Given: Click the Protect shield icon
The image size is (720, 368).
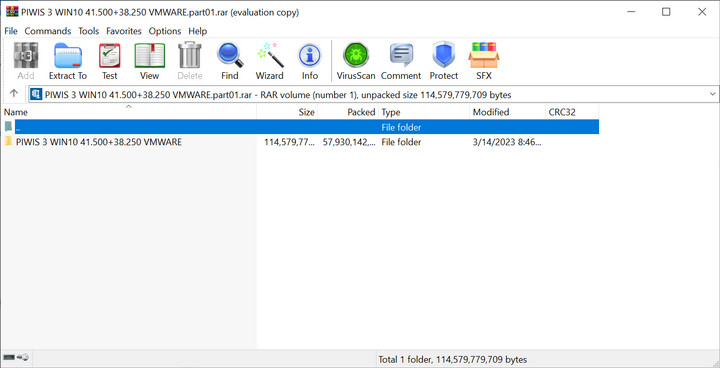Looking at the screenshot, I should click(x=444, y=61).
